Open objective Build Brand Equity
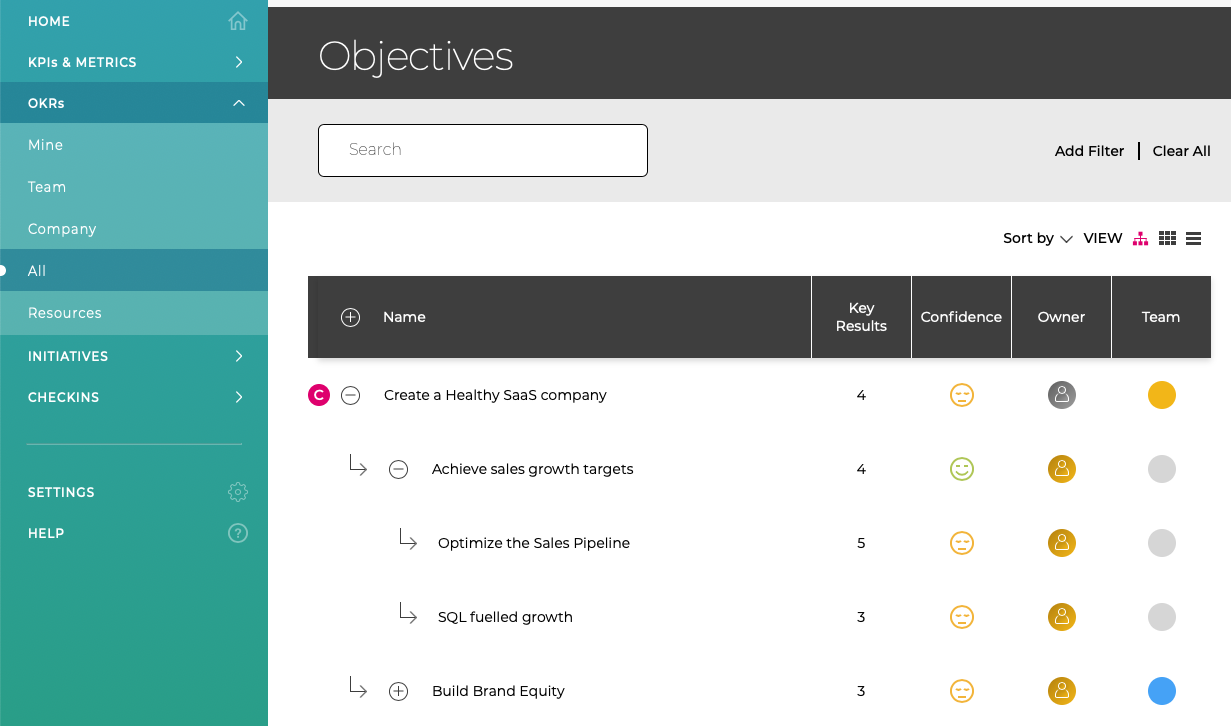The width and height of the screenshot is (1231, 726). (x=498, y=691)
